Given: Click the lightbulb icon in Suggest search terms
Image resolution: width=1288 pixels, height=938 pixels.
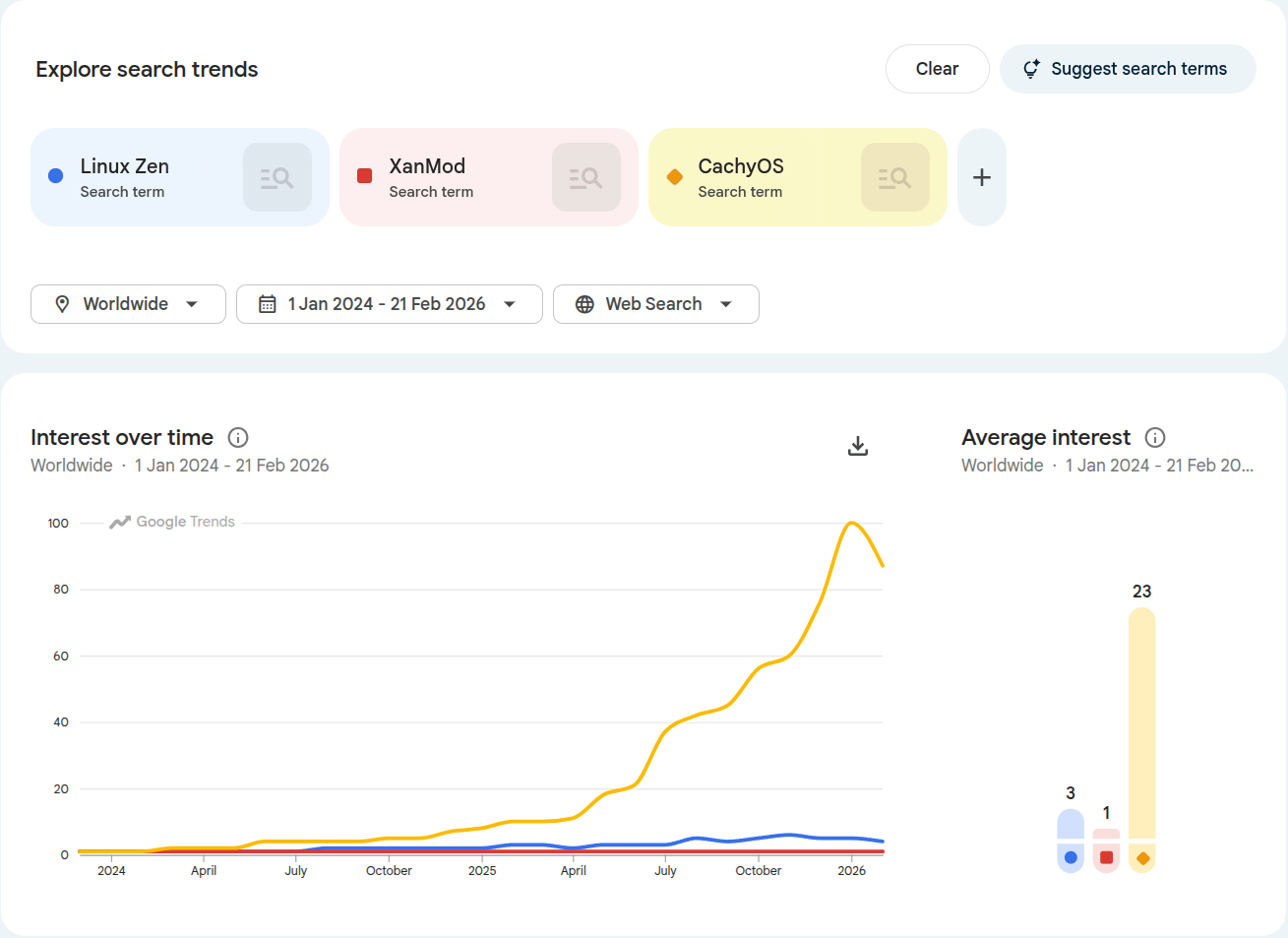Looking at the screenshot, I should [x=1030, y=69].
